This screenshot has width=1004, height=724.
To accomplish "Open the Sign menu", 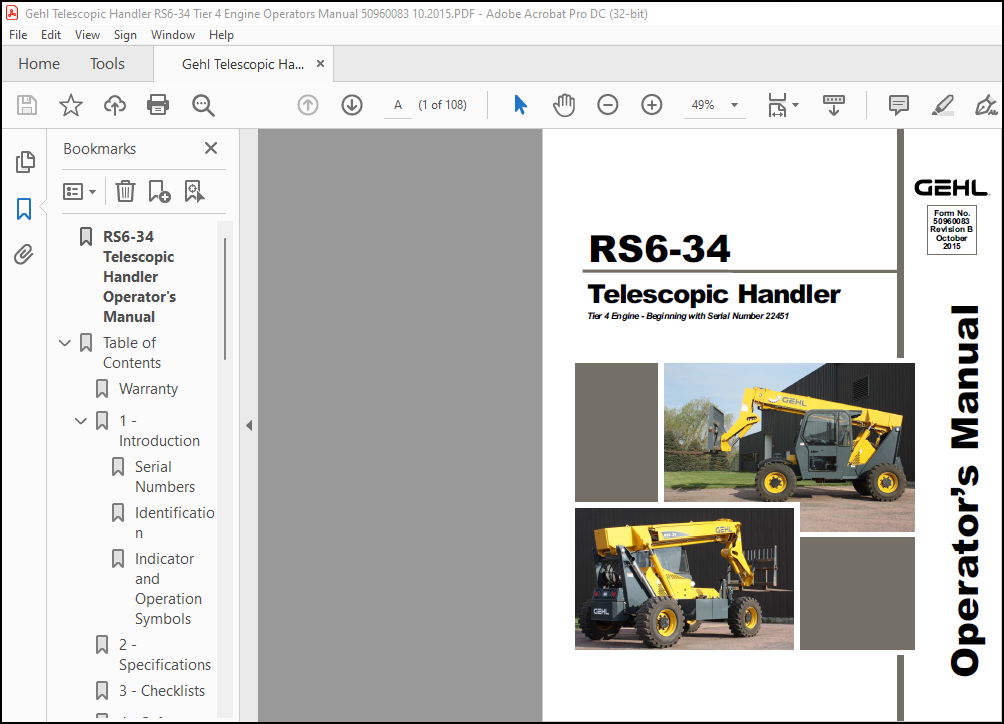I will pyautogui.click(x=125, y=35).
